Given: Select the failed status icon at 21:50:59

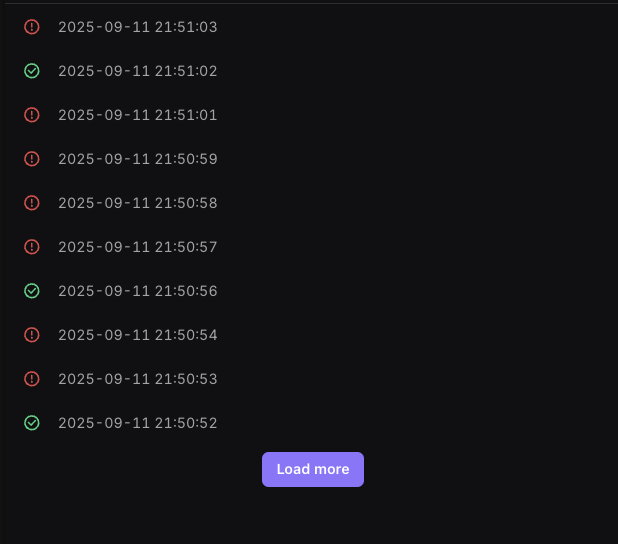Looking at the screenshot, I should (x=32, y=159).
